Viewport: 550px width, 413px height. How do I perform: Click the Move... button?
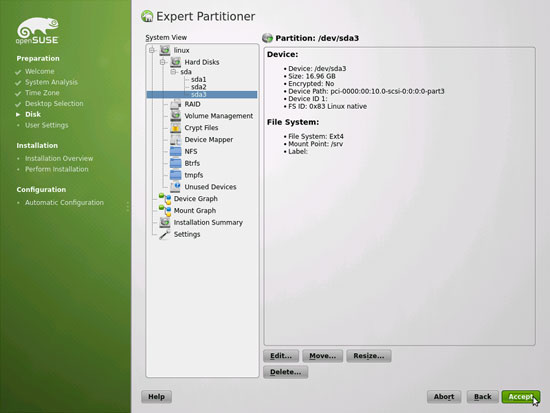point(322,356)
